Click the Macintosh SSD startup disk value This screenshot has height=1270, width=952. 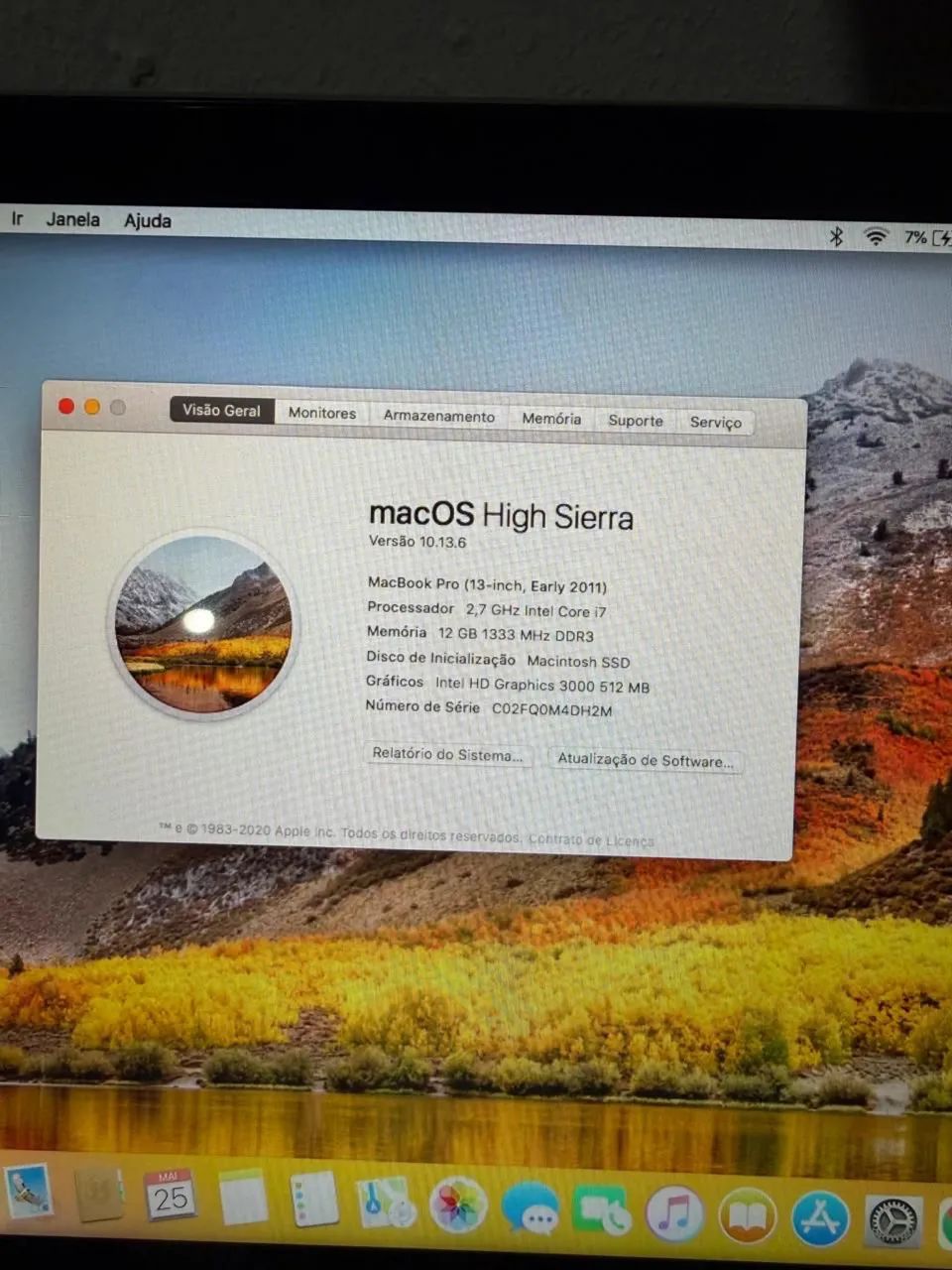pyautogui.click(x=578, y=662)
